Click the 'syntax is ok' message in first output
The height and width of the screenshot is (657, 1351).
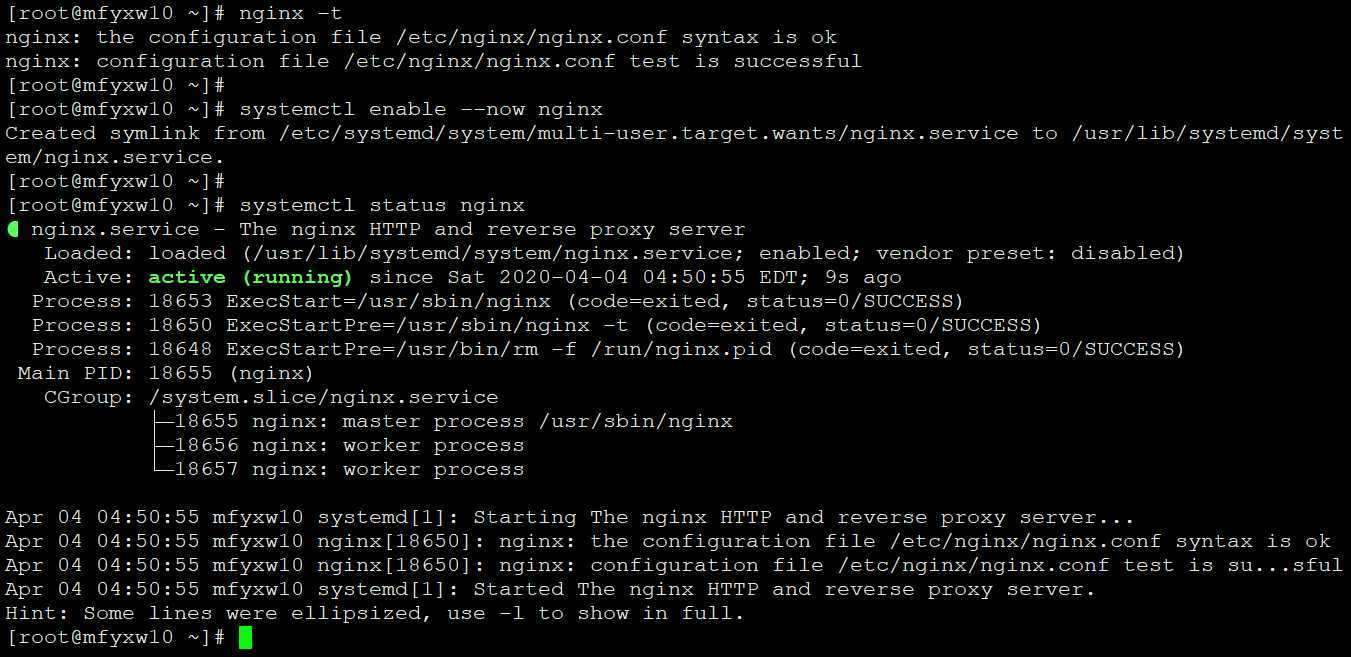coord(759,37)
